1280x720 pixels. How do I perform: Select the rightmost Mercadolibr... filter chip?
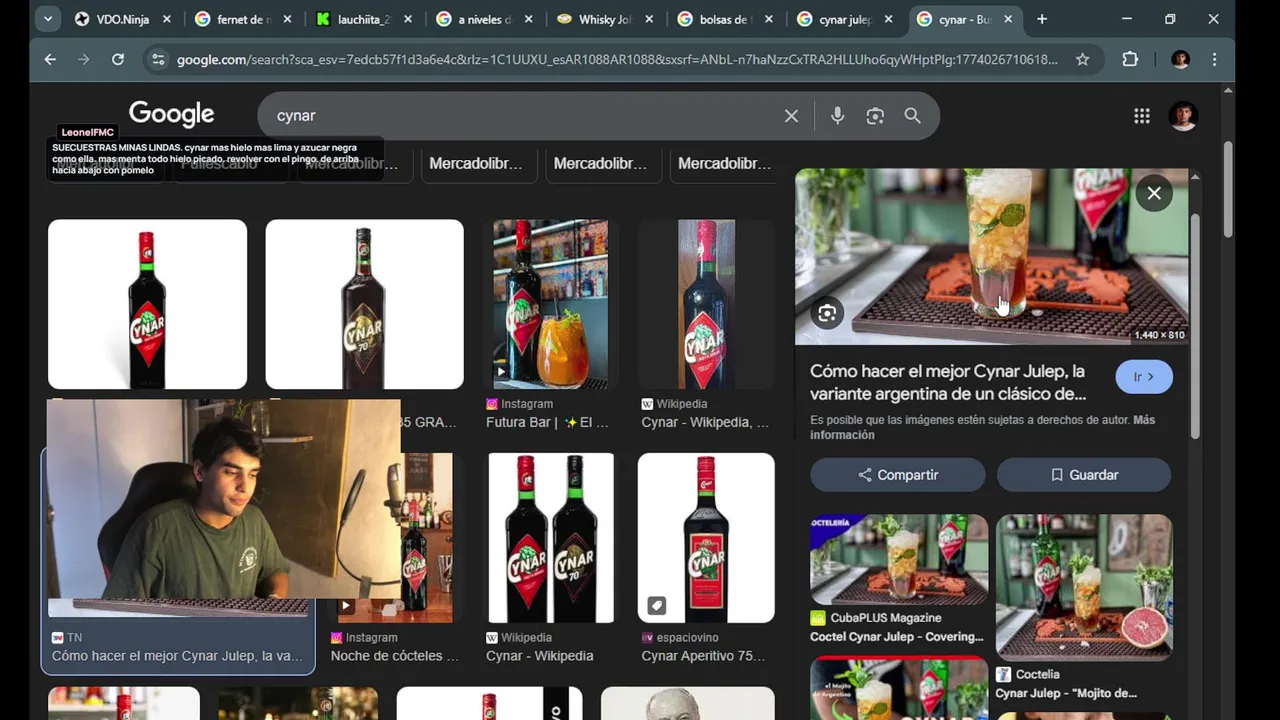click(724, 163)
